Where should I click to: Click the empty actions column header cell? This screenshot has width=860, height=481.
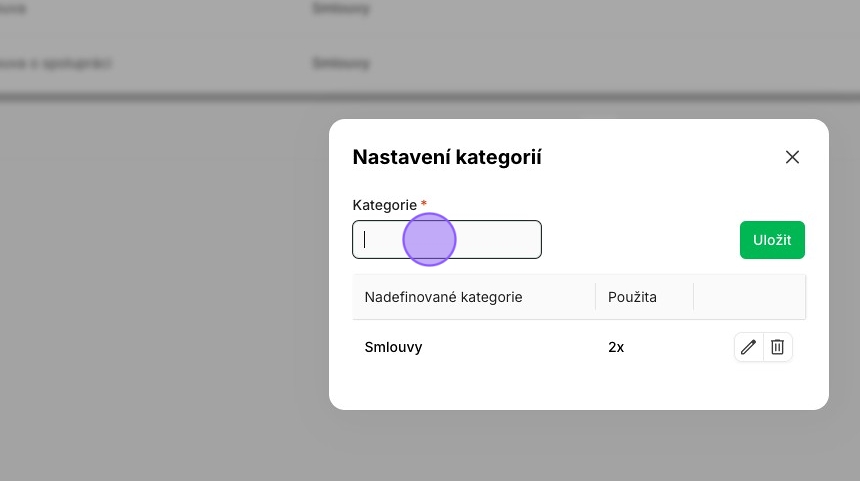point(748,297)
